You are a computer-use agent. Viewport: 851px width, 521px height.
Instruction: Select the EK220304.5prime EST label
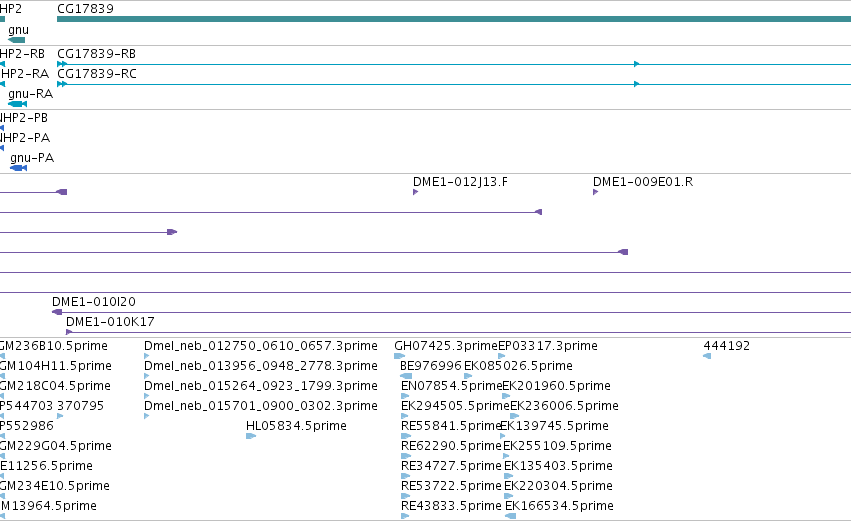click(558, 486)
